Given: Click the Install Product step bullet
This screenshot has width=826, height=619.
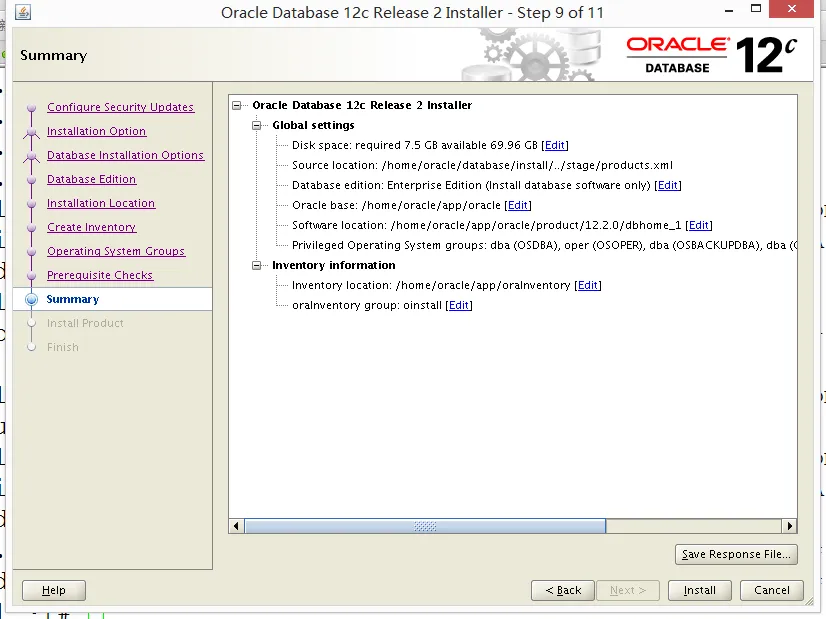Looking at the screenshot, I should [x=32, y=323].
